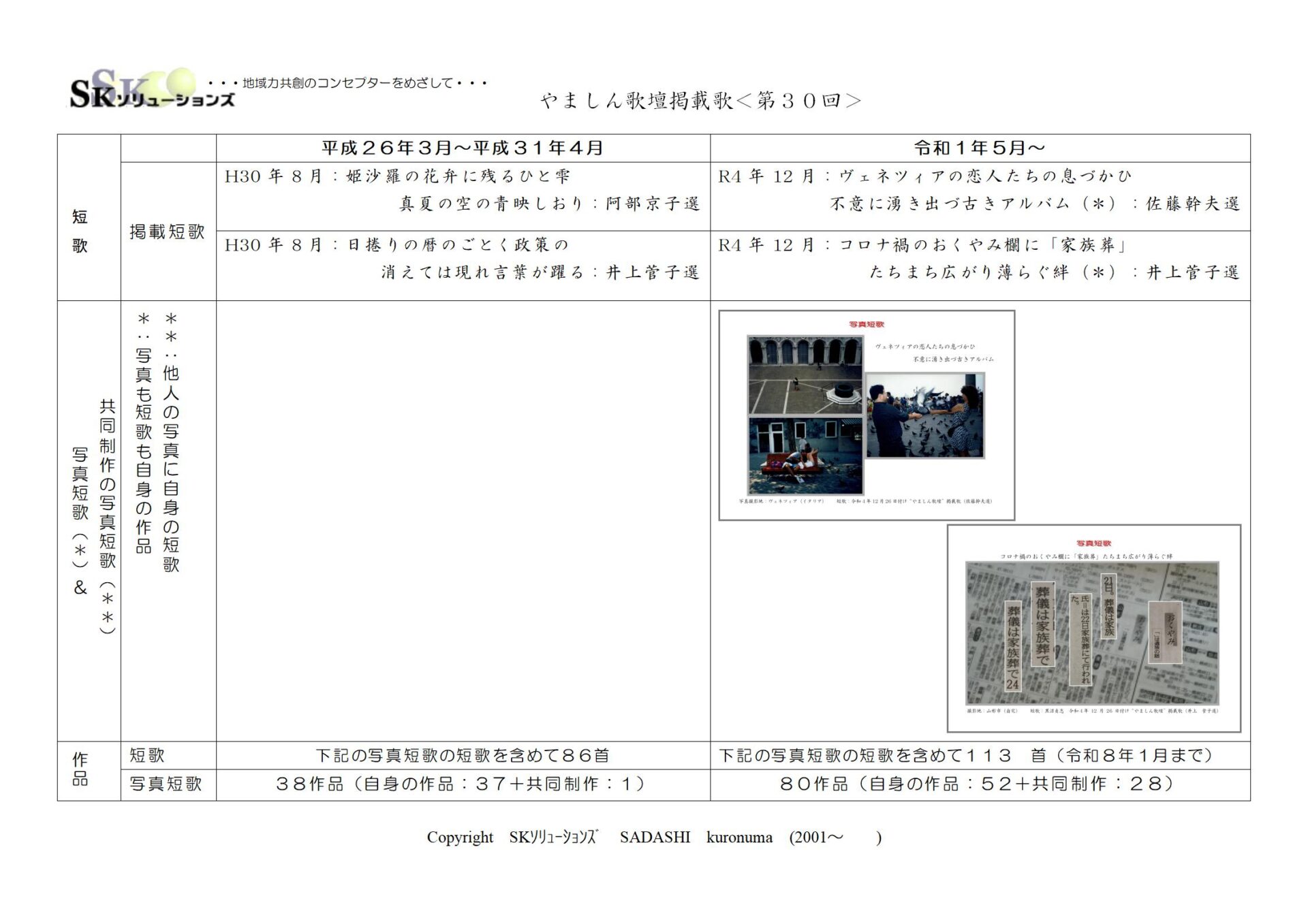Screen dimensions: 1308x924
Task: Click the 80作品 photo tanka count cell
Action: 979,784
